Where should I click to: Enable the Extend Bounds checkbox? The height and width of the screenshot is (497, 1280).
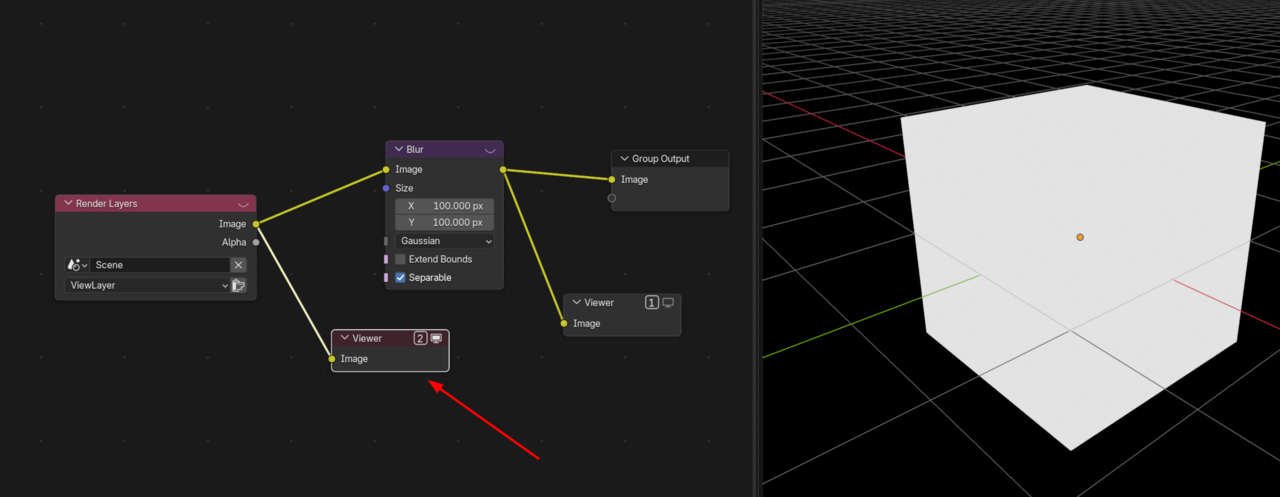click(x=401, y=259)
